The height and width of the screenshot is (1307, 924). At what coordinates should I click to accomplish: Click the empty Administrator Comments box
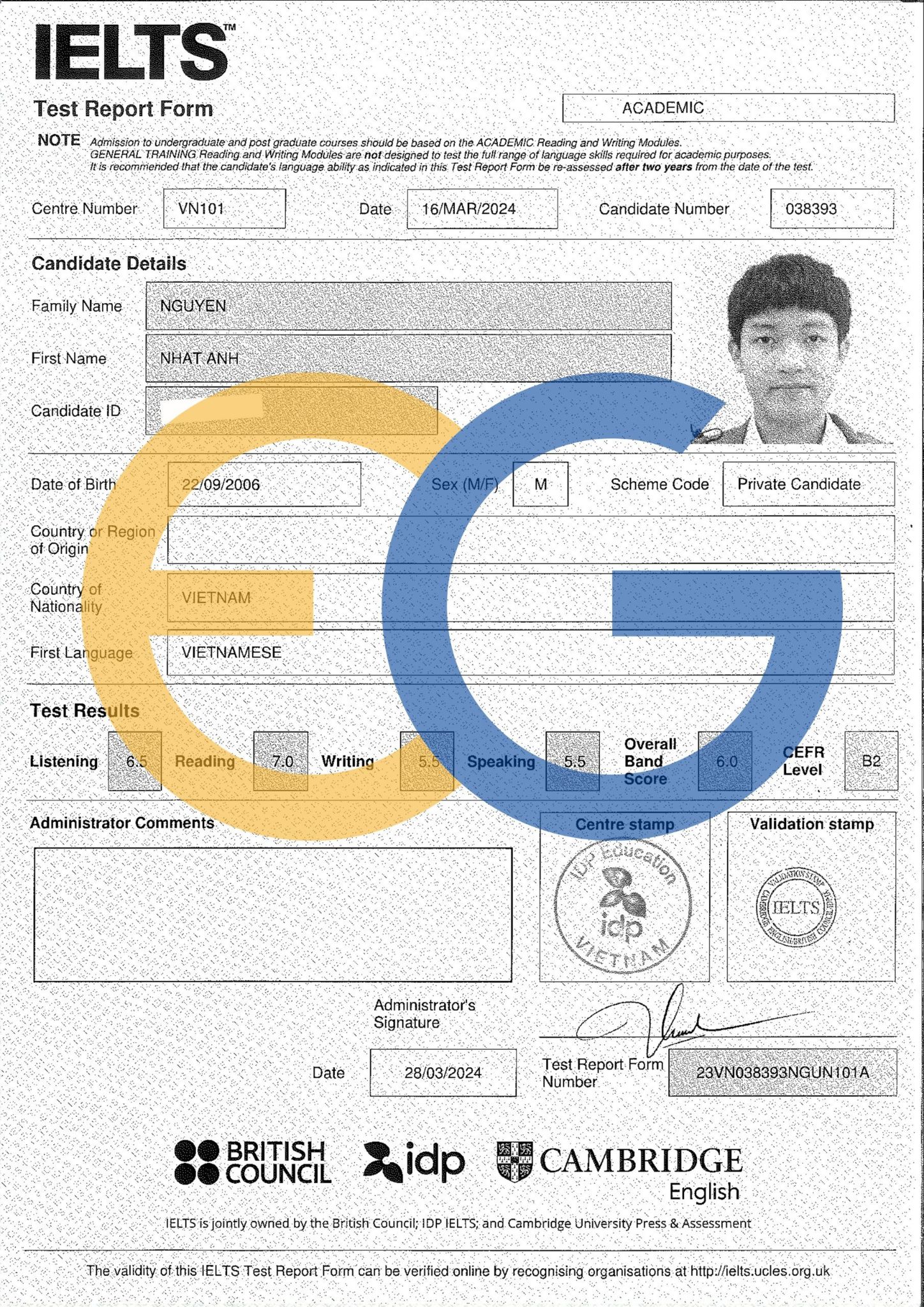(x=272, y=914)
